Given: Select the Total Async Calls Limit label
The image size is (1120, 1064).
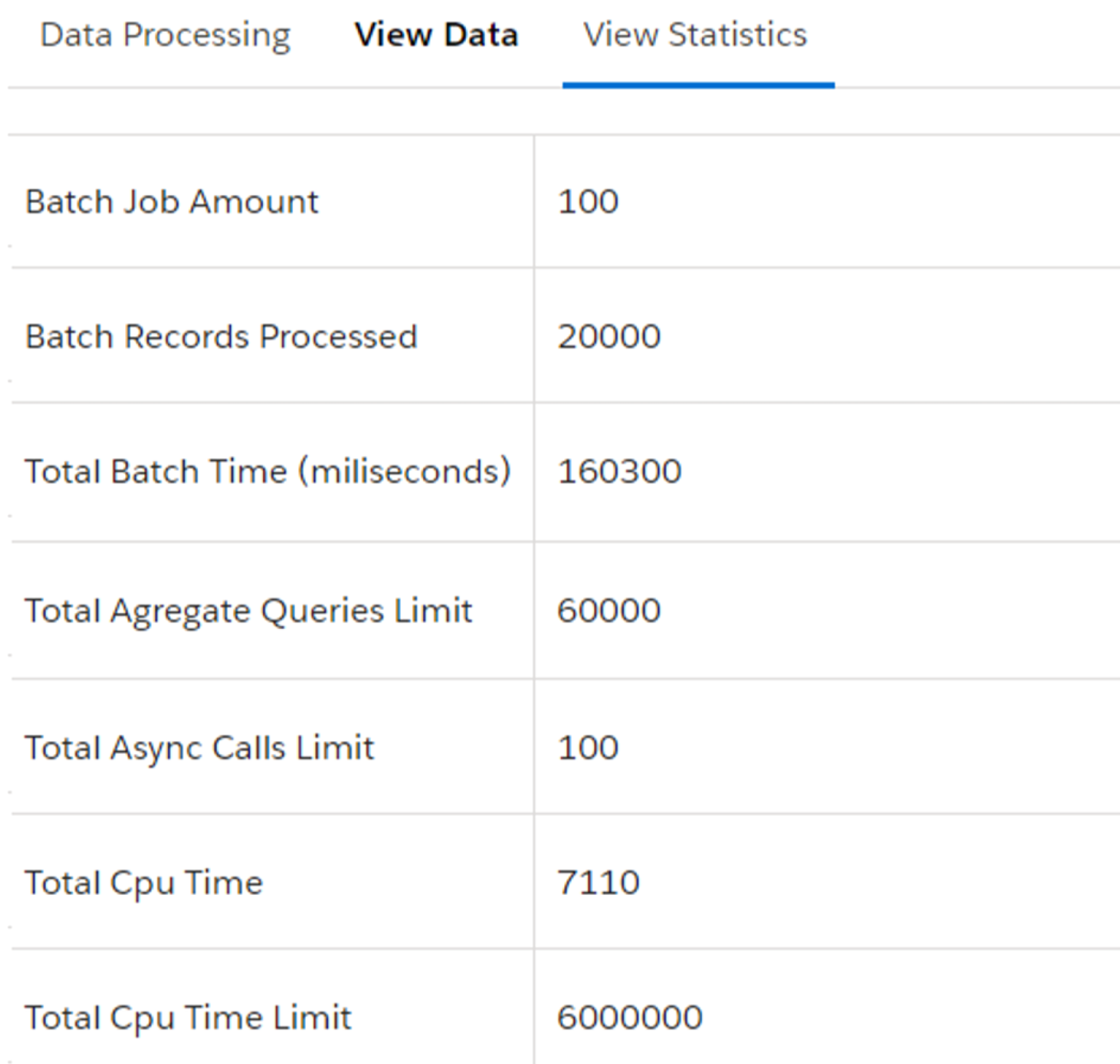Looking at the screenshot, I should (199, 748).
